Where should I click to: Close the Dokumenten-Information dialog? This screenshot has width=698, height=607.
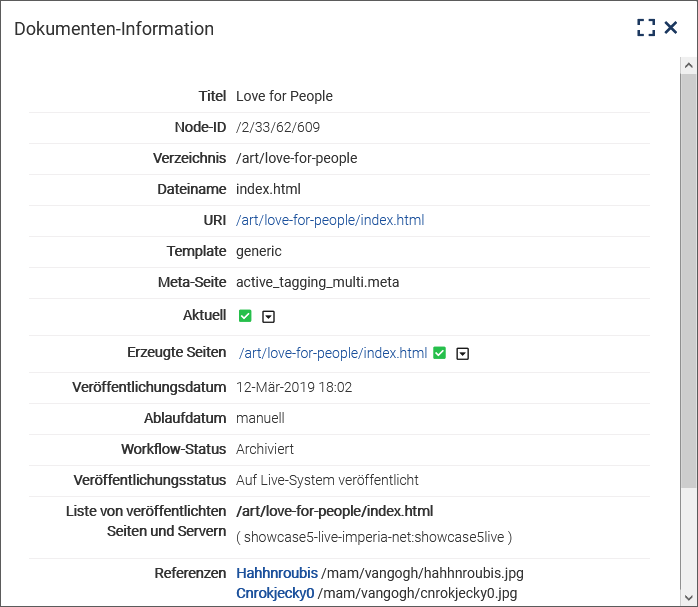click(671, 28)
